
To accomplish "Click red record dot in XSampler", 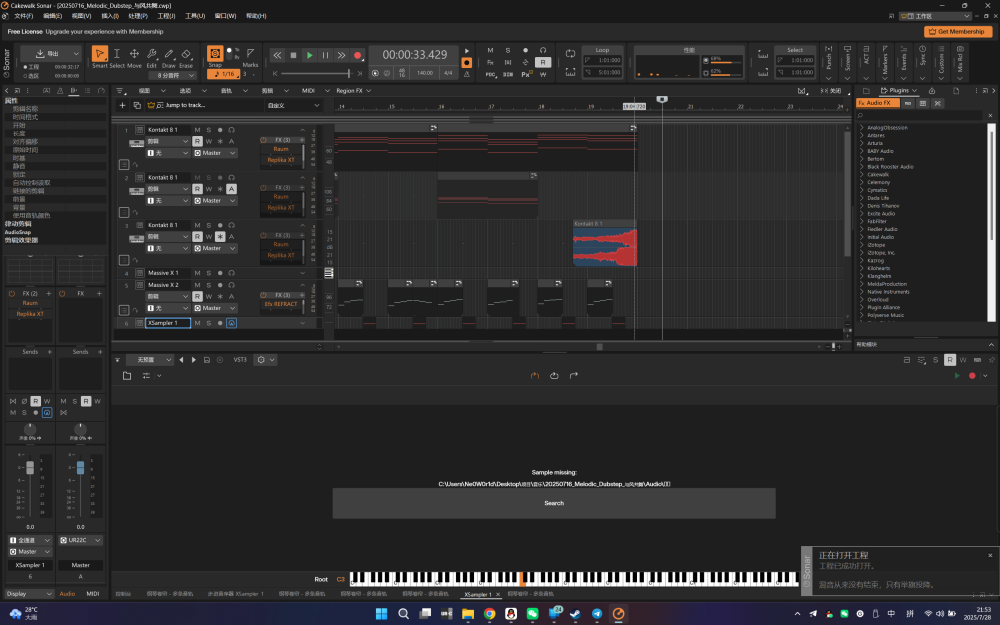I will pyautogui.click(x=972, y=376).
